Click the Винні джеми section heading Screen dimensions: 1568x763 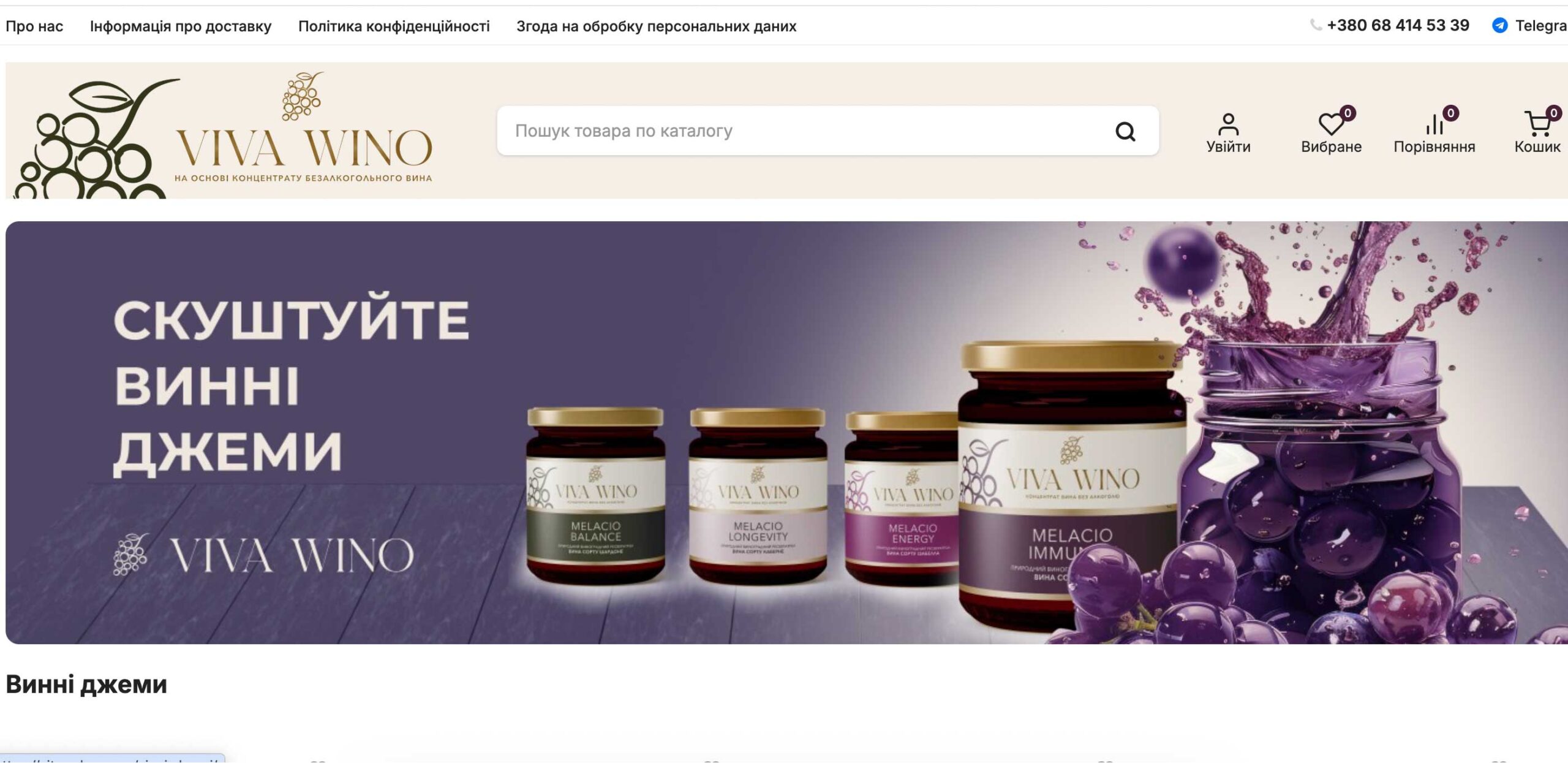click(x=86, y=685)
